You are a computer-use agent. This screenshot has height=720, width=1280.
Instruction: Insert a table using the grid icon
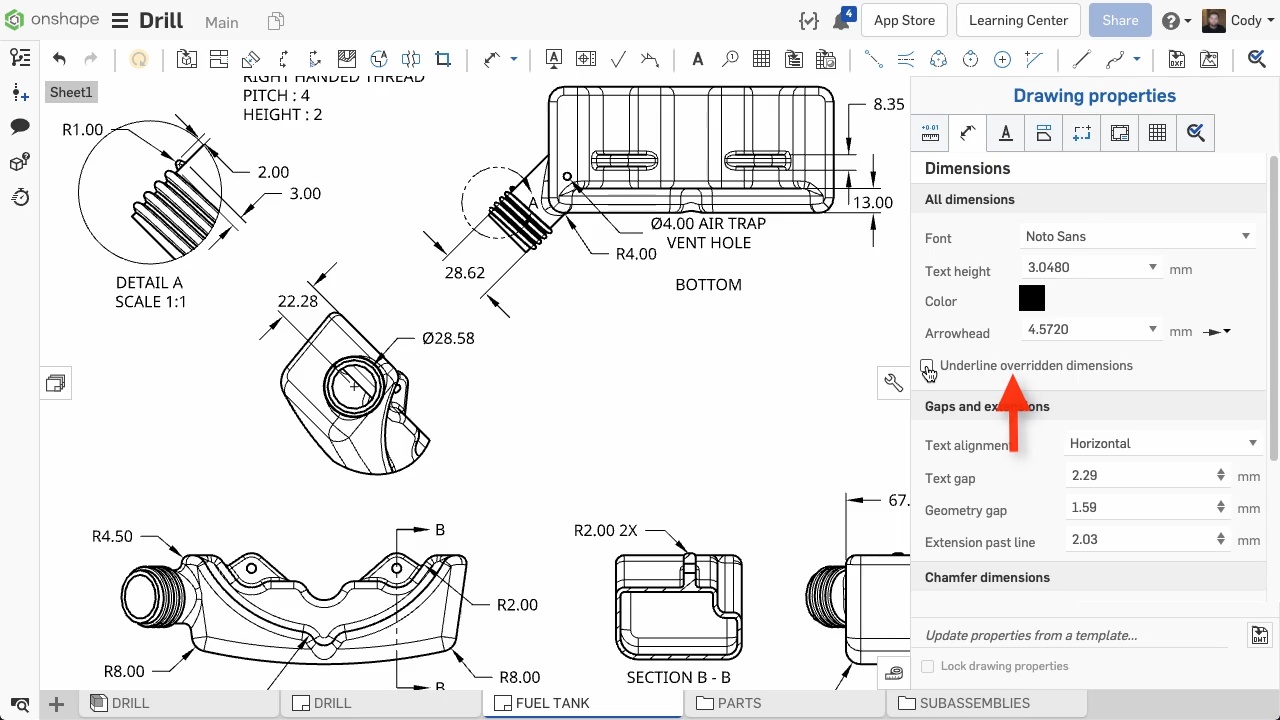click(x=762, y=59)
